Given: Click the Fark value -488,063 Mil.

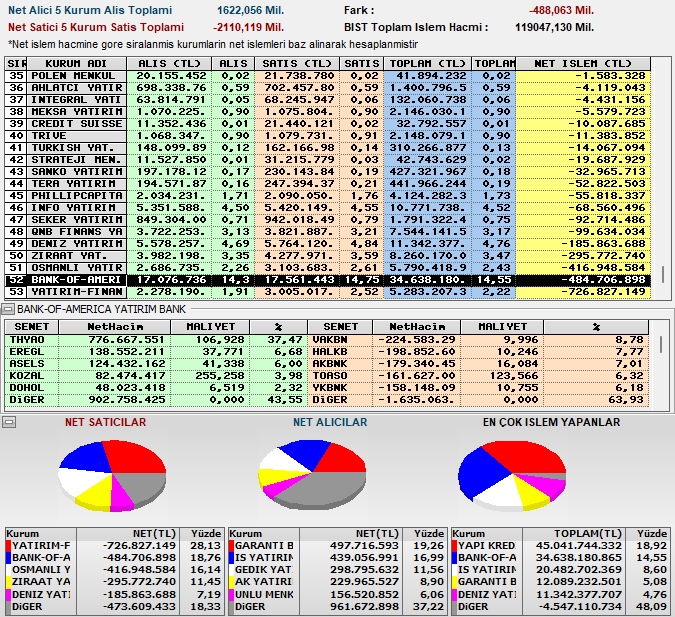Looking at the screenshot, I should pos(561,10).
